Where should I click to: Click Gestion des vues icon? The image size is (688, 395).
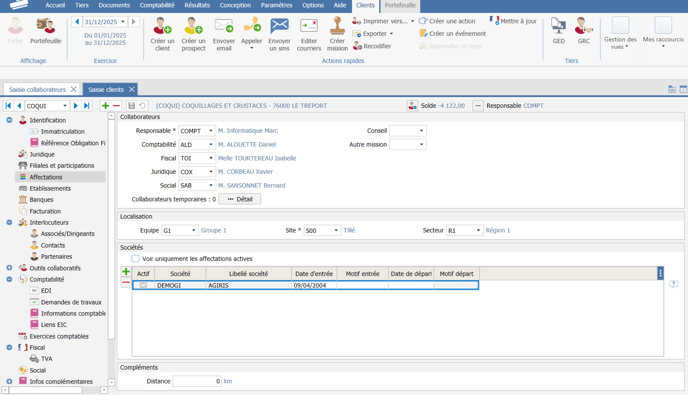[x=620, y=25]
